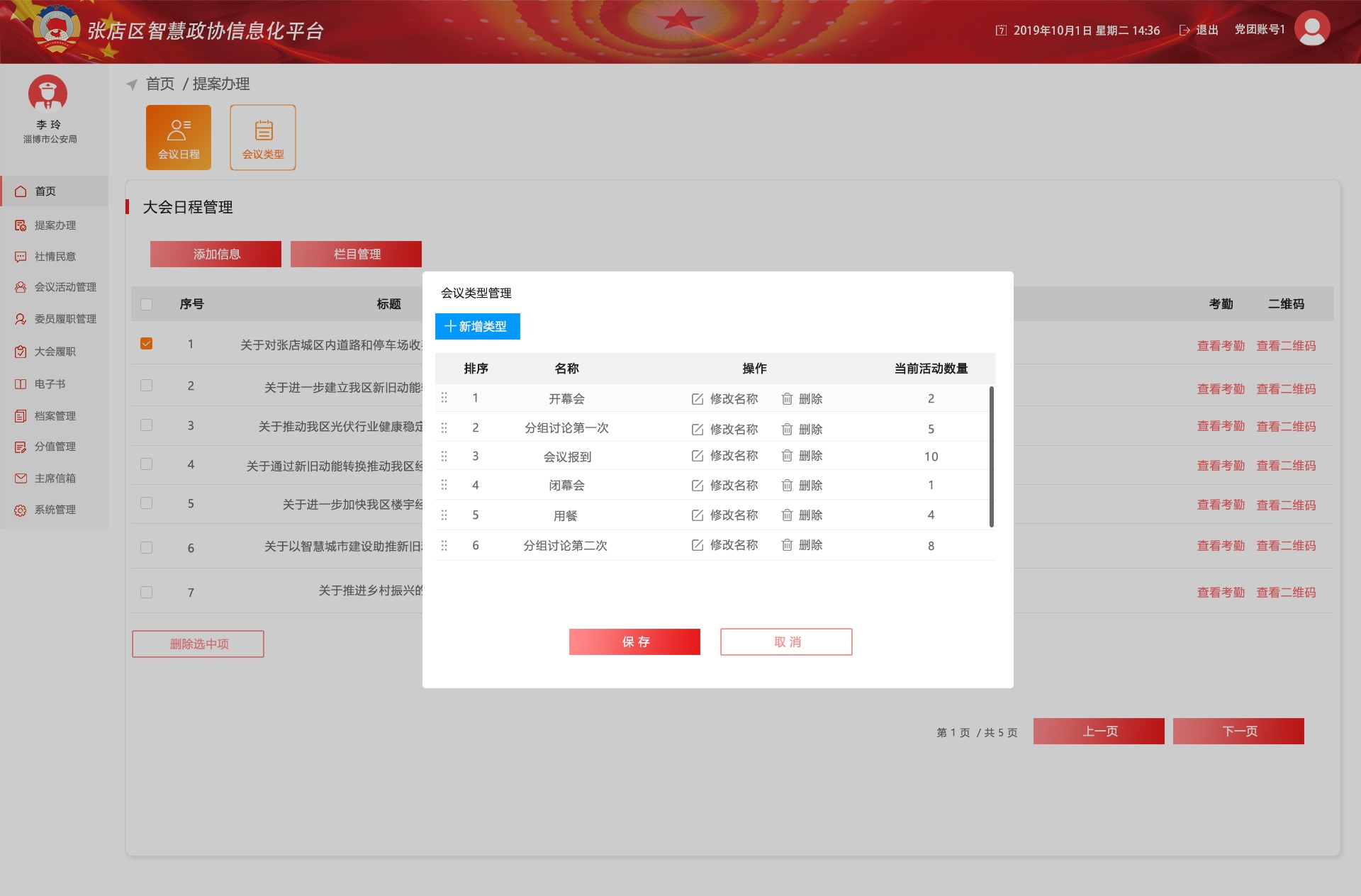Uncheck the checkbox for row 1

(x=147, y=344)
